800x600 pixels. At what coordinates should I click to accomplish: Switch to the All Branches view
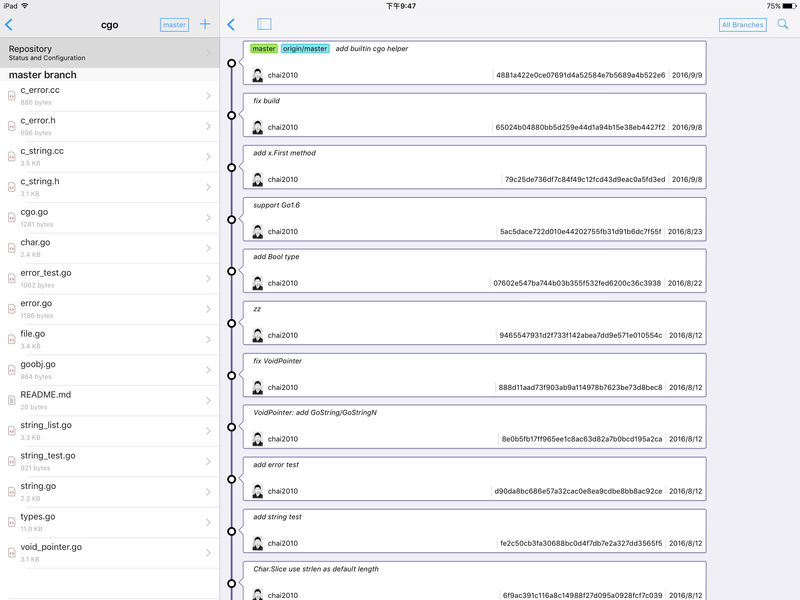coord(742,25)
